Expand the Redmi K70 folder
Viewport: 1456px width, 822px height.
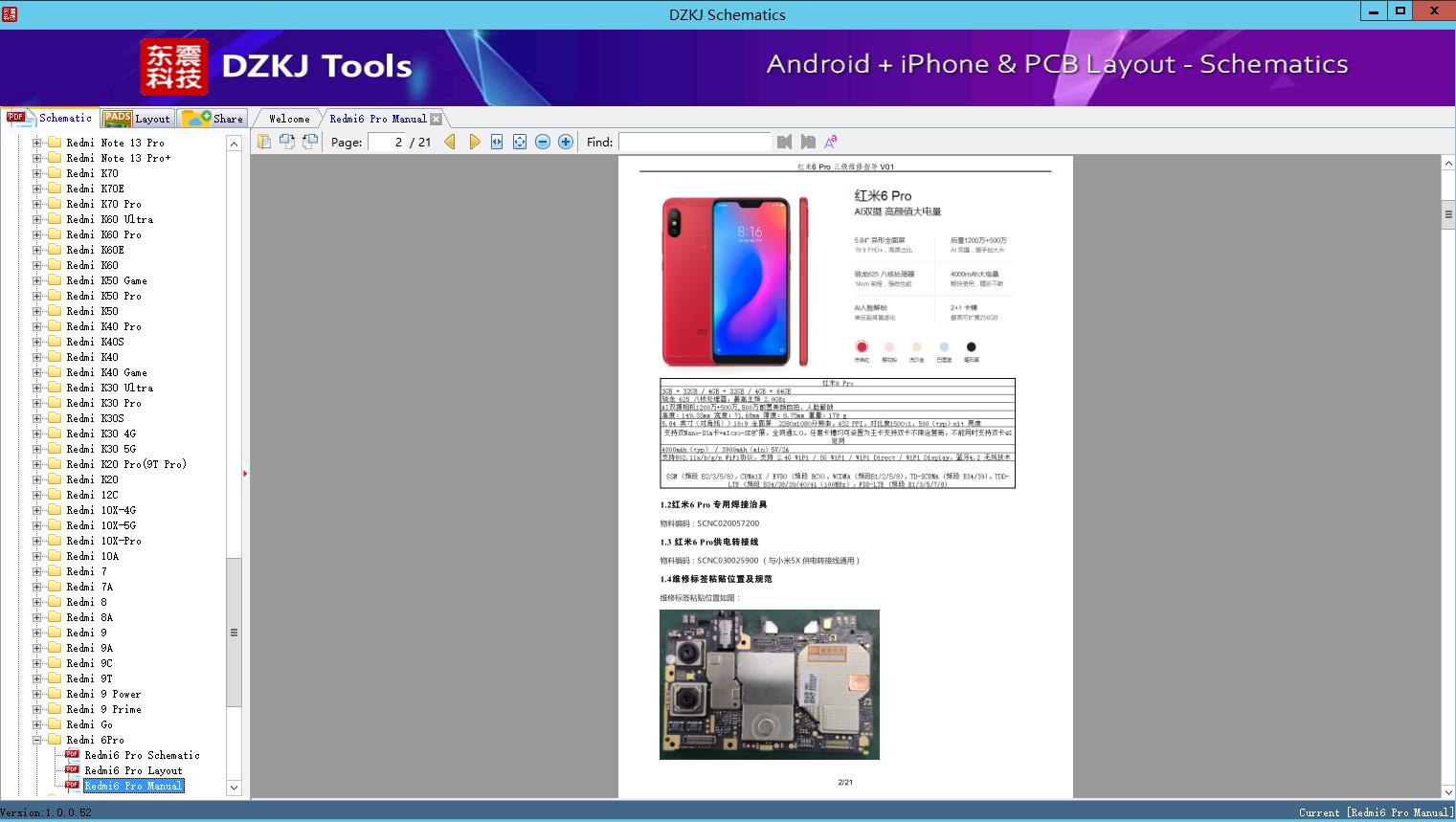pos(36,173)
